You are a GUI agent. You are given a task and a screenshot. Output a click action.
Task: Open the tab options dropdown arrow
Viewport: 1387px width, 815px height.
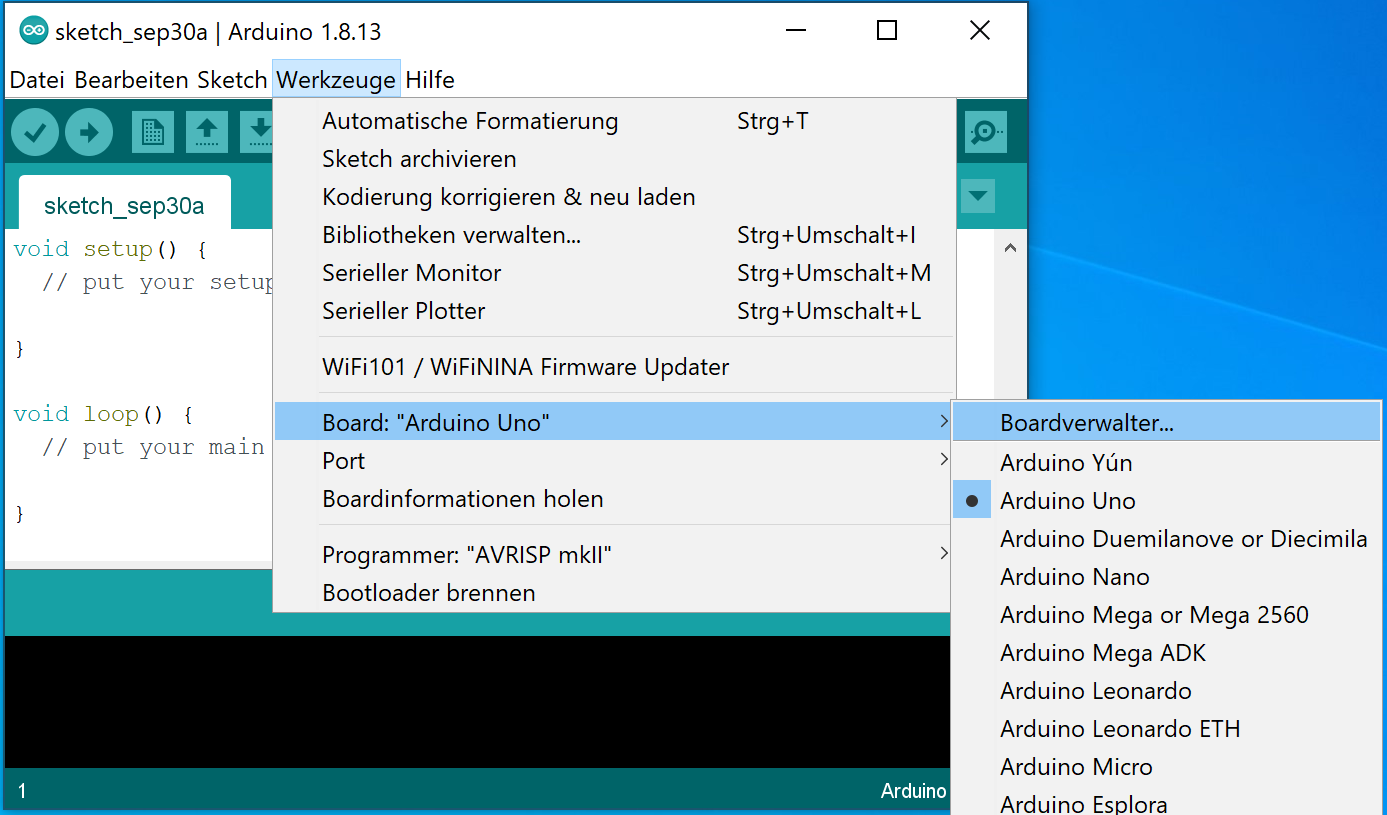point(978,196)
